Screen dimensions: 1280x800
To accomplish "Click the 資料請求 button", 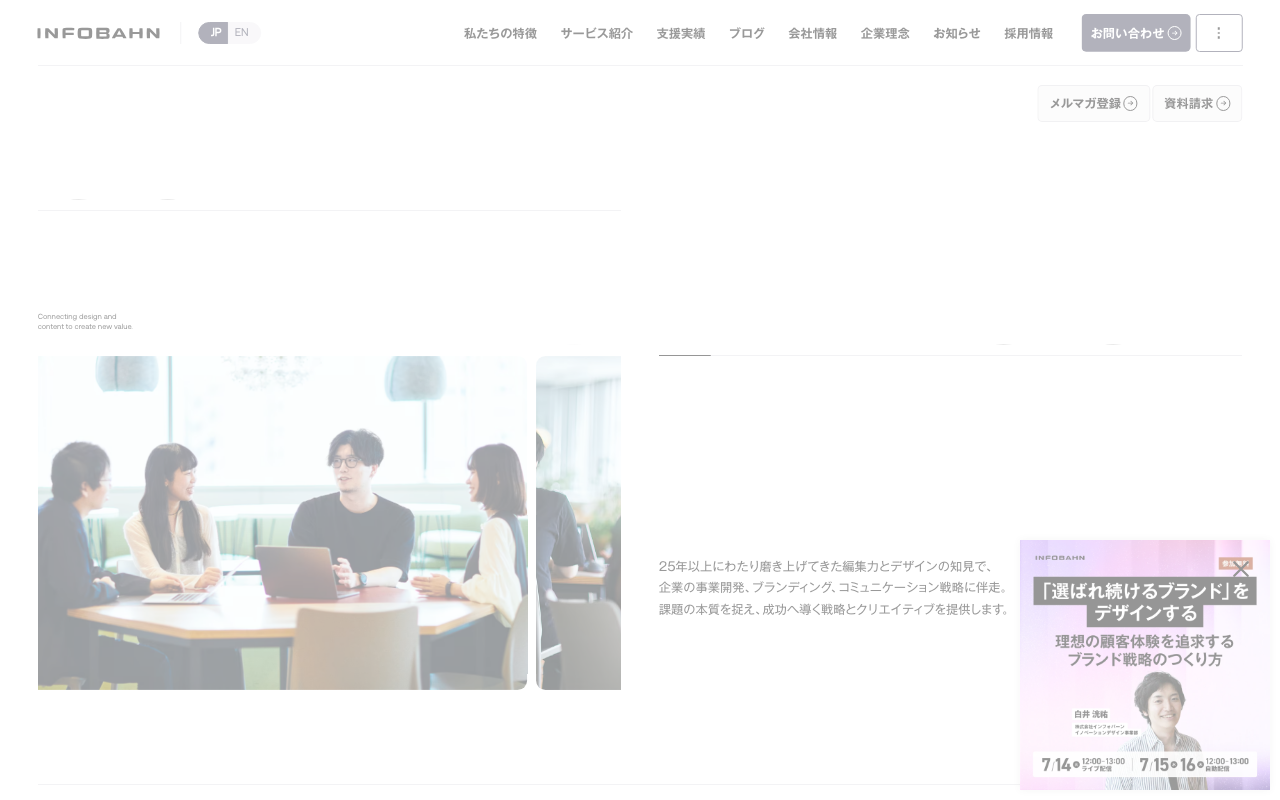I will [x=1197, y=103].
